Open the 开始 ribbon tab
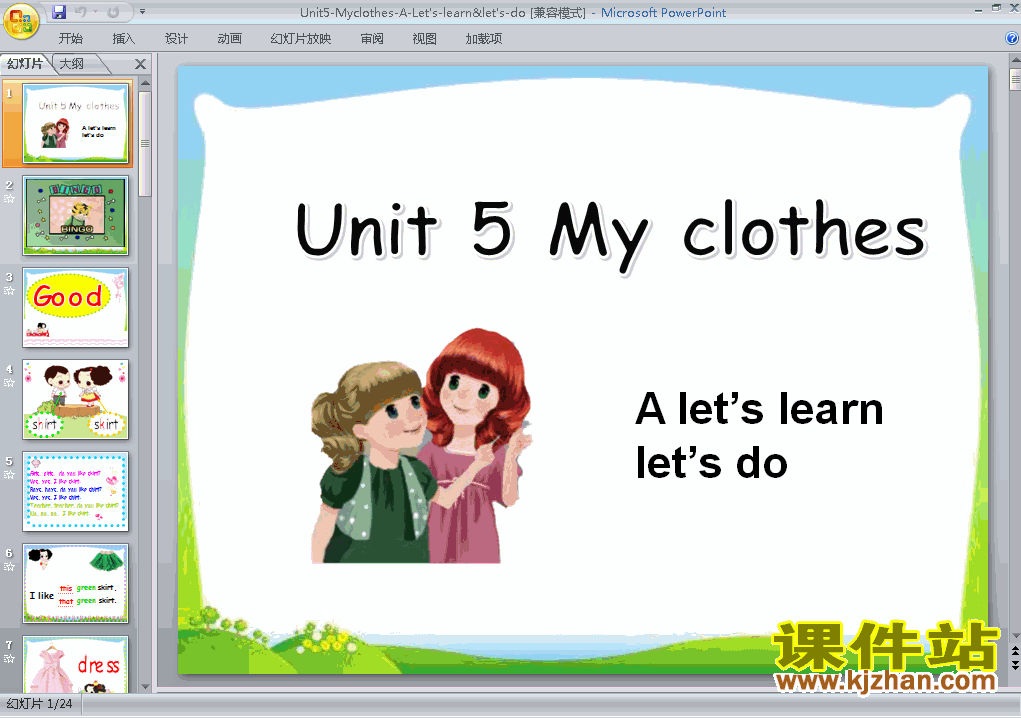Image resolution: width=1021 pixels, height=718 pixels. (70, 38)
